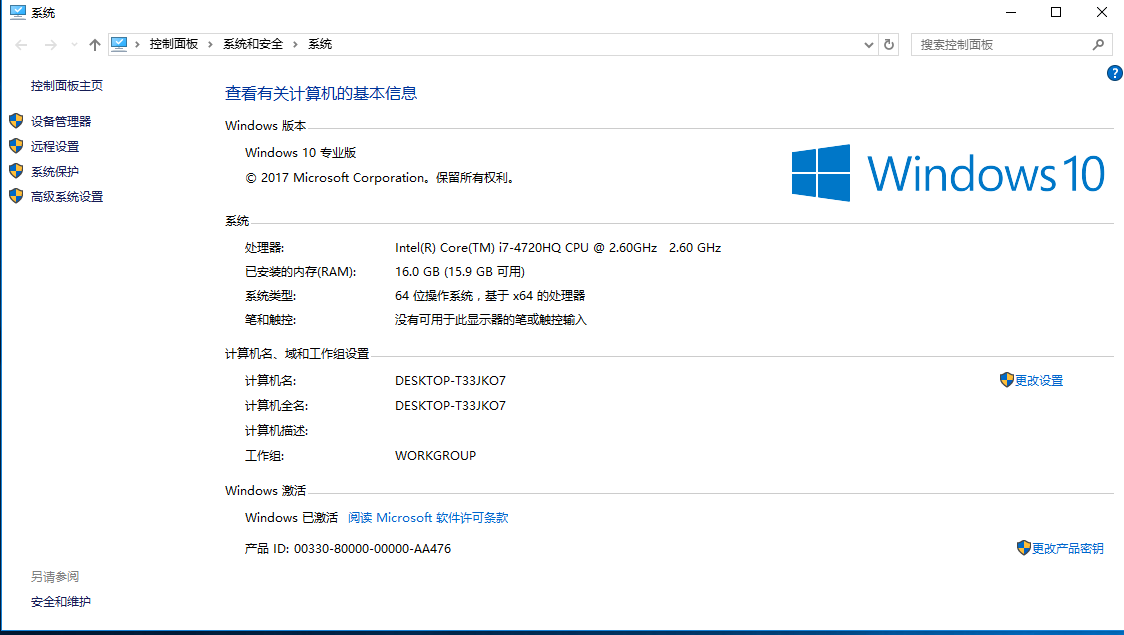
Task: Refresh the page with refresh icon
Action: point(889,44)
